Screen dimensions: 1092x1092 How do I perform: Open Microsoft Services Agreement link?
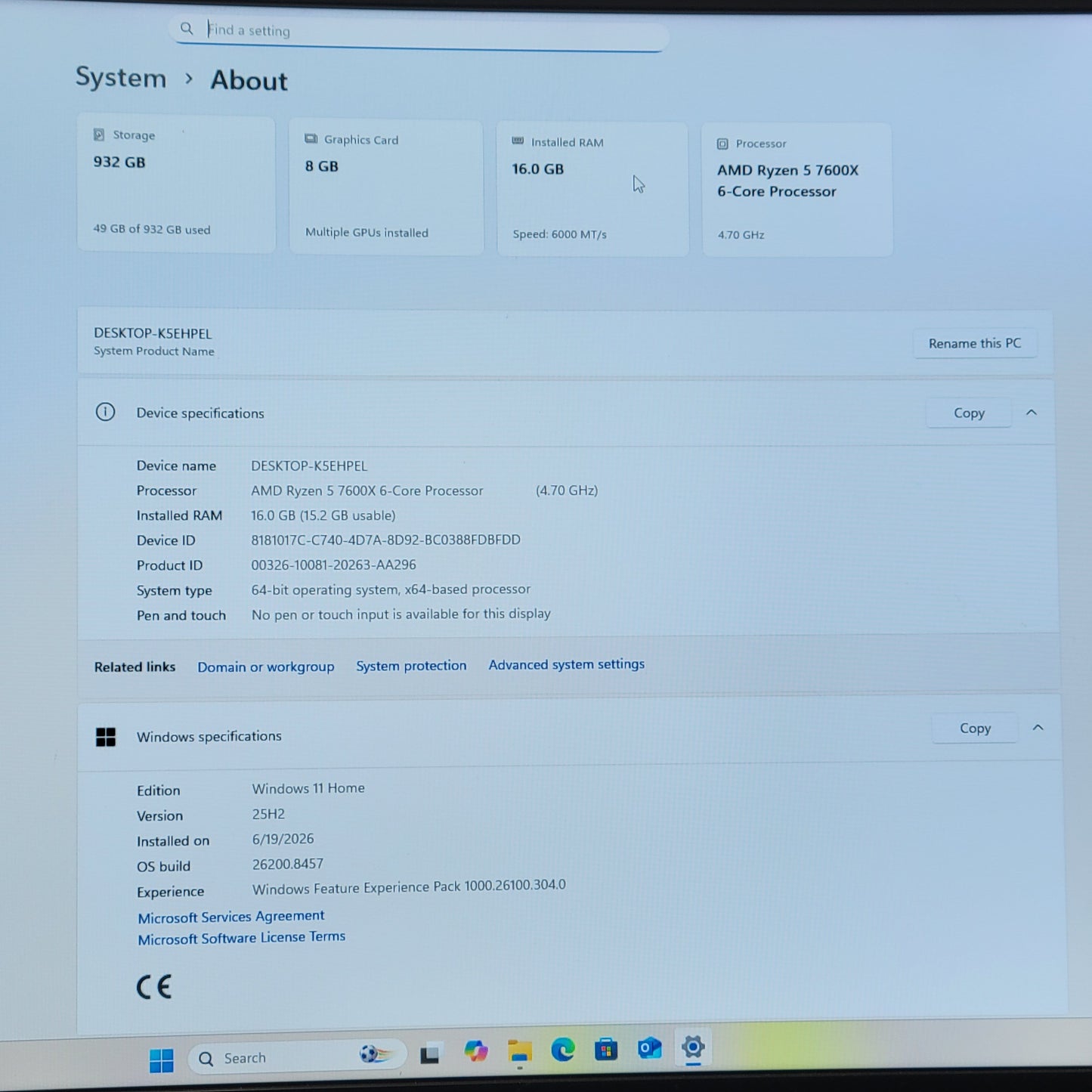(x=231, y=917)
